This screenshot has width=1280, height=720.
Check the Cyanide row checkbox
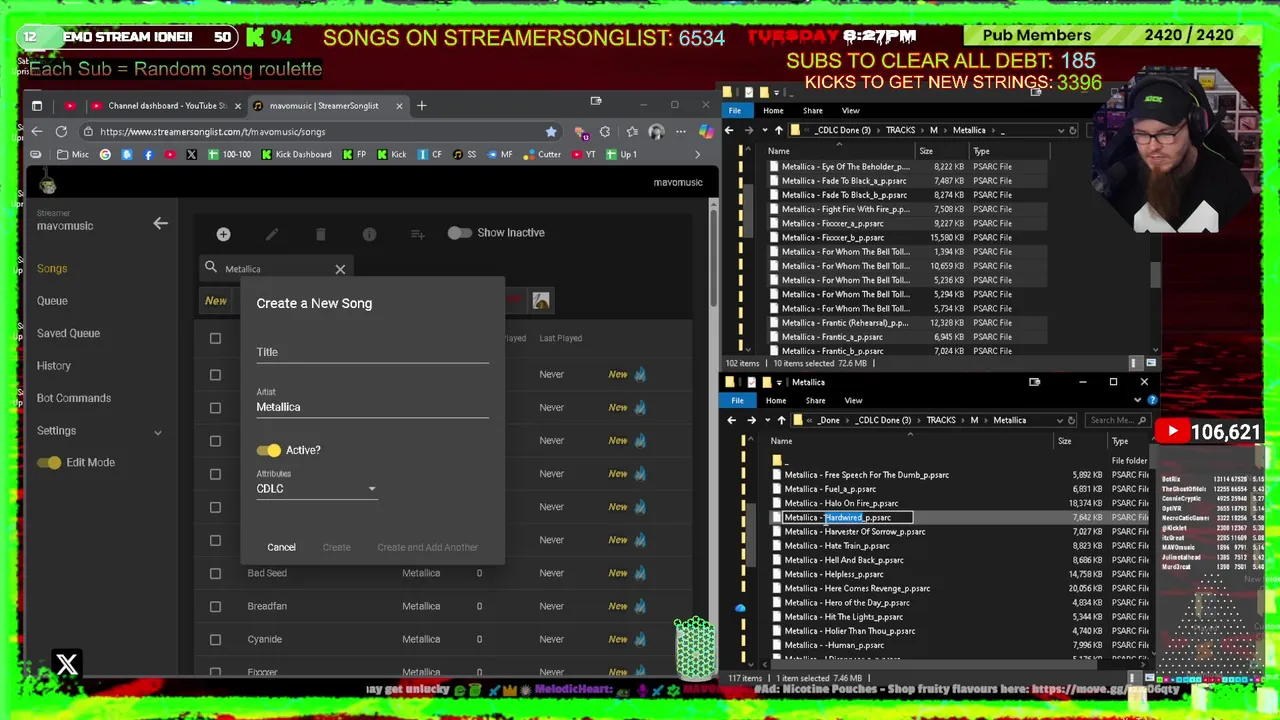pos(215,639)
